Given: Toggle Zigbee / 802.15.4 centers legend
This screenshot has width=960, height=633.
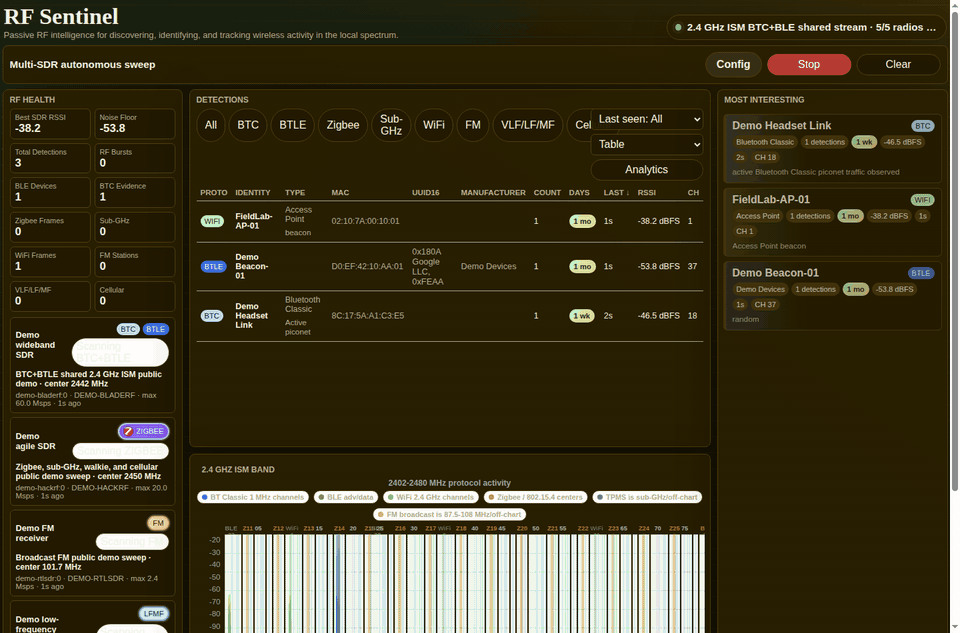Looking at the screenshot, I should [535, 497].
